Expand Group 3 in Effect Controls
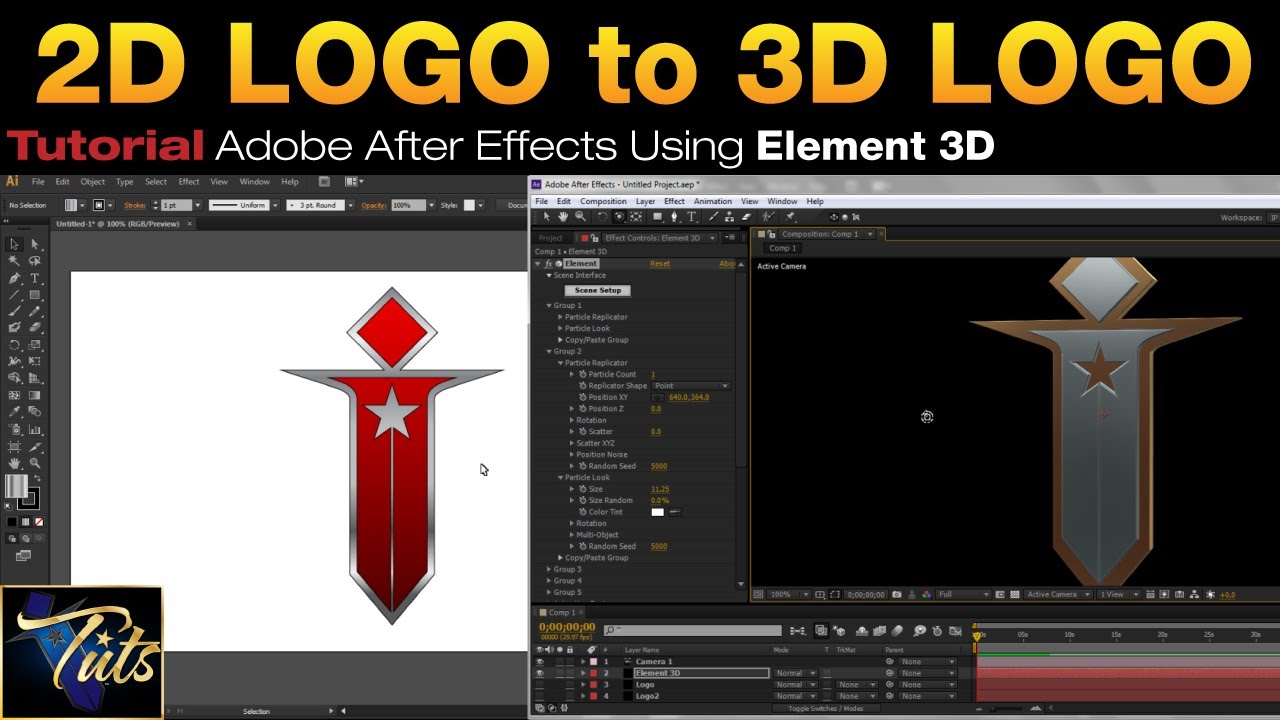Screen dimensions: 1280x720 click(548, 569)
